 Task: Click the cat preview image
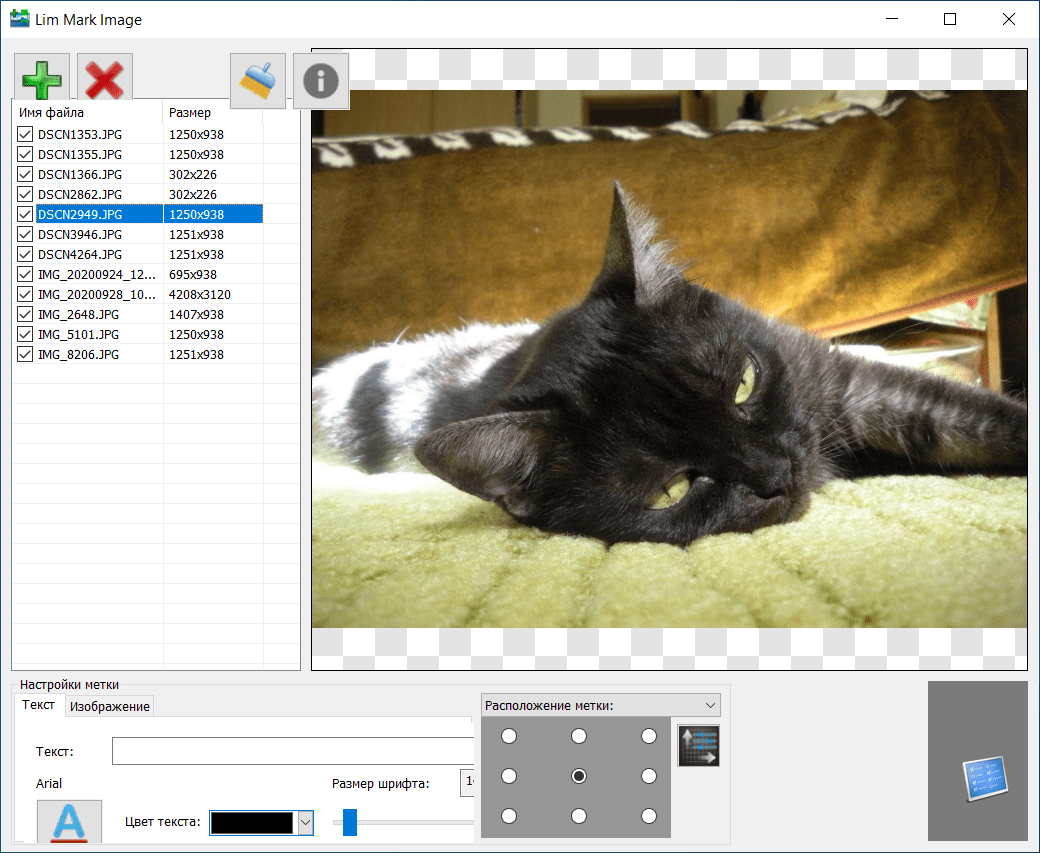(x=669, y=359)
